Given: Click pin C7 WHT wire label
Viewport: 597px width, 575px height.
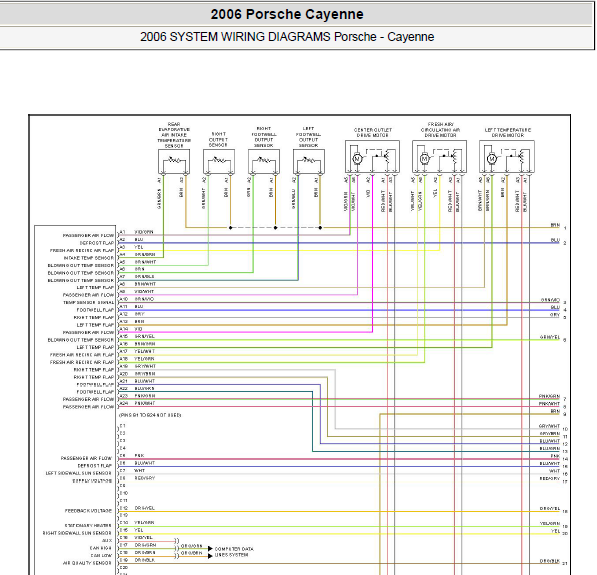Looking at the screenshot, I should click(140, 471).
